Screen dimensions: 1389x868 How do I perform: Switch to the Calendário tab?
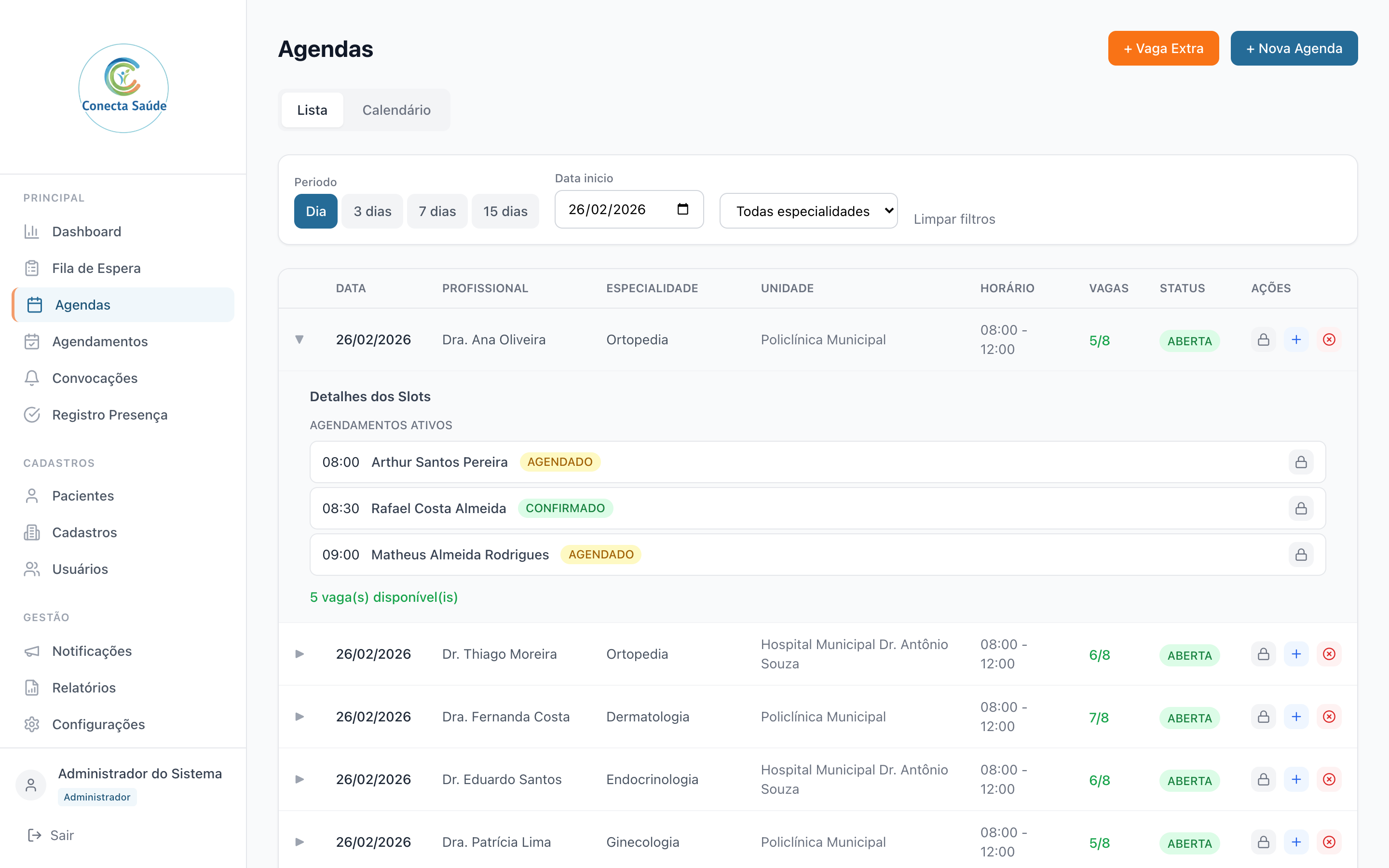click(396, 110)
